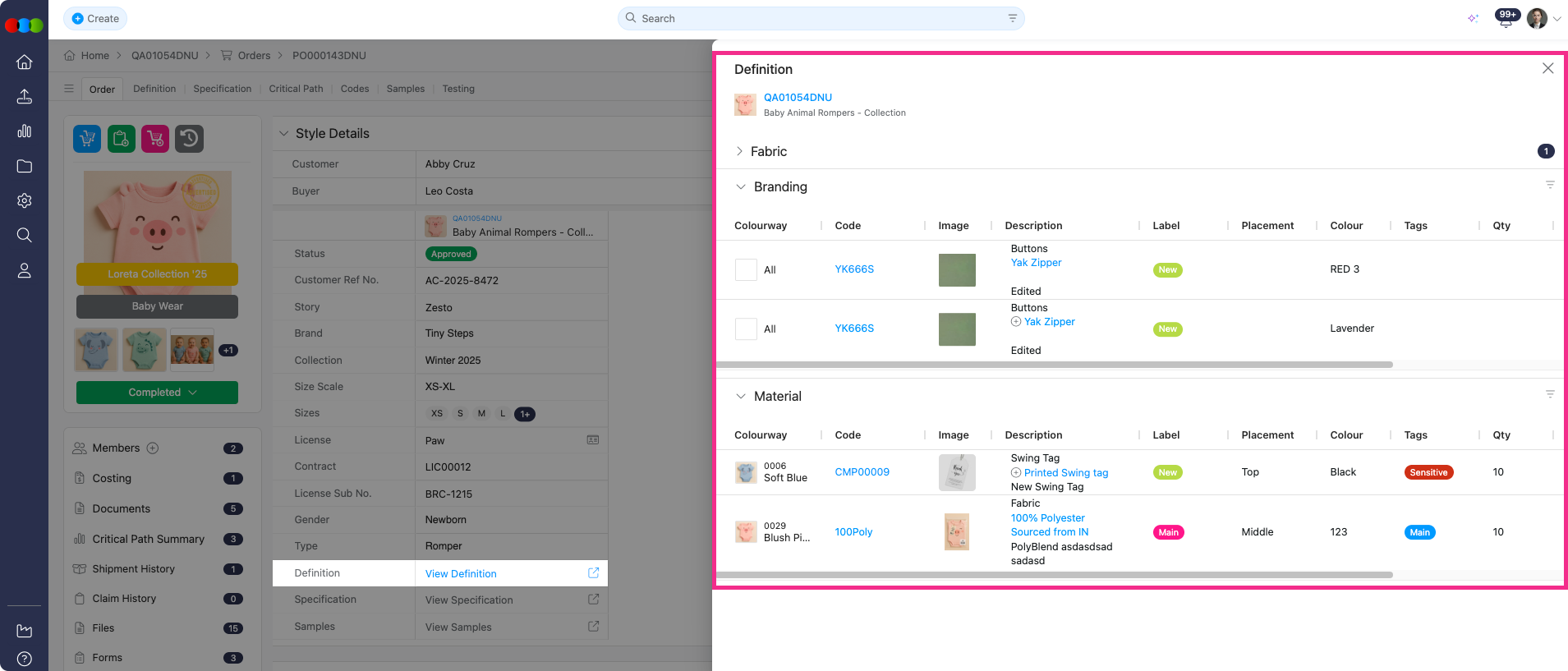Open the CMP00009 code link
Image resolution: width=1568 pixels, height=671 pixels.
[x=862, y=472]
